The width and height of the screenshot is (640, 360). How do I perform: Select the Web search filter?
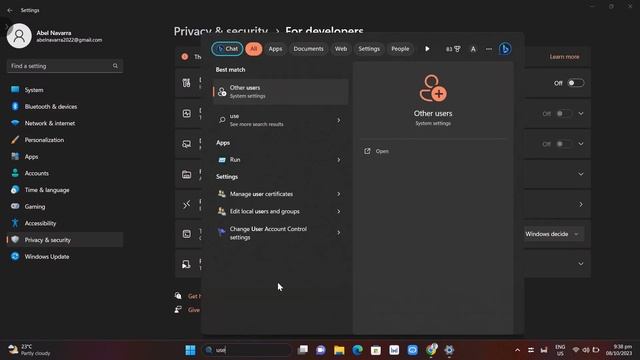(341, 49)
